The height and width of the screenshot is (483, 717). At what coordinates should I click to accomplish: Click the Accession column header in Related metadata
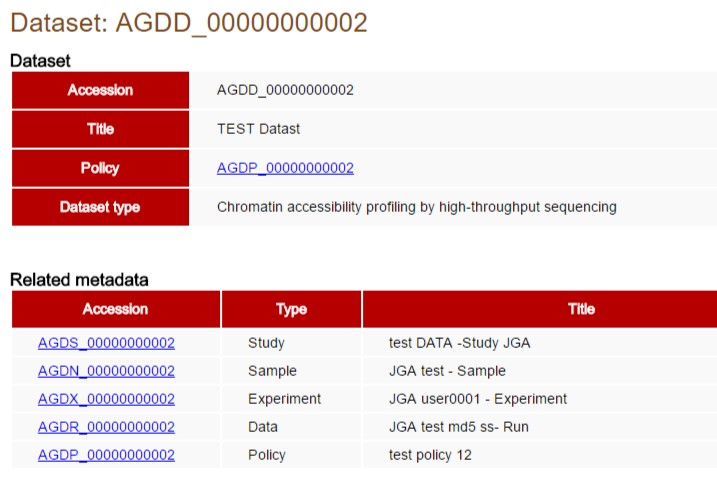tap(115, 309)
